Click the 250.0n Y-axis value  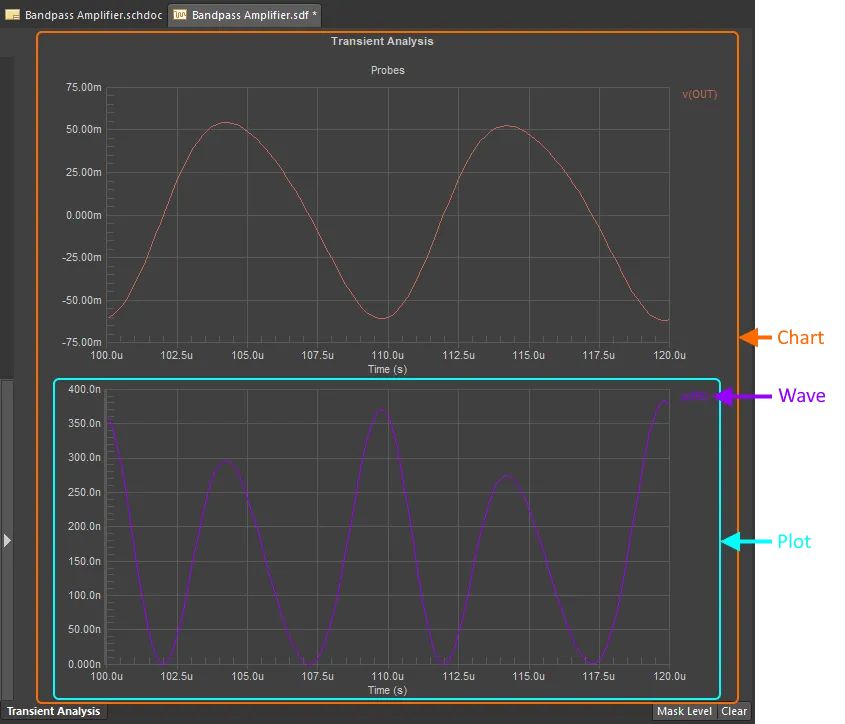point(84,492)
